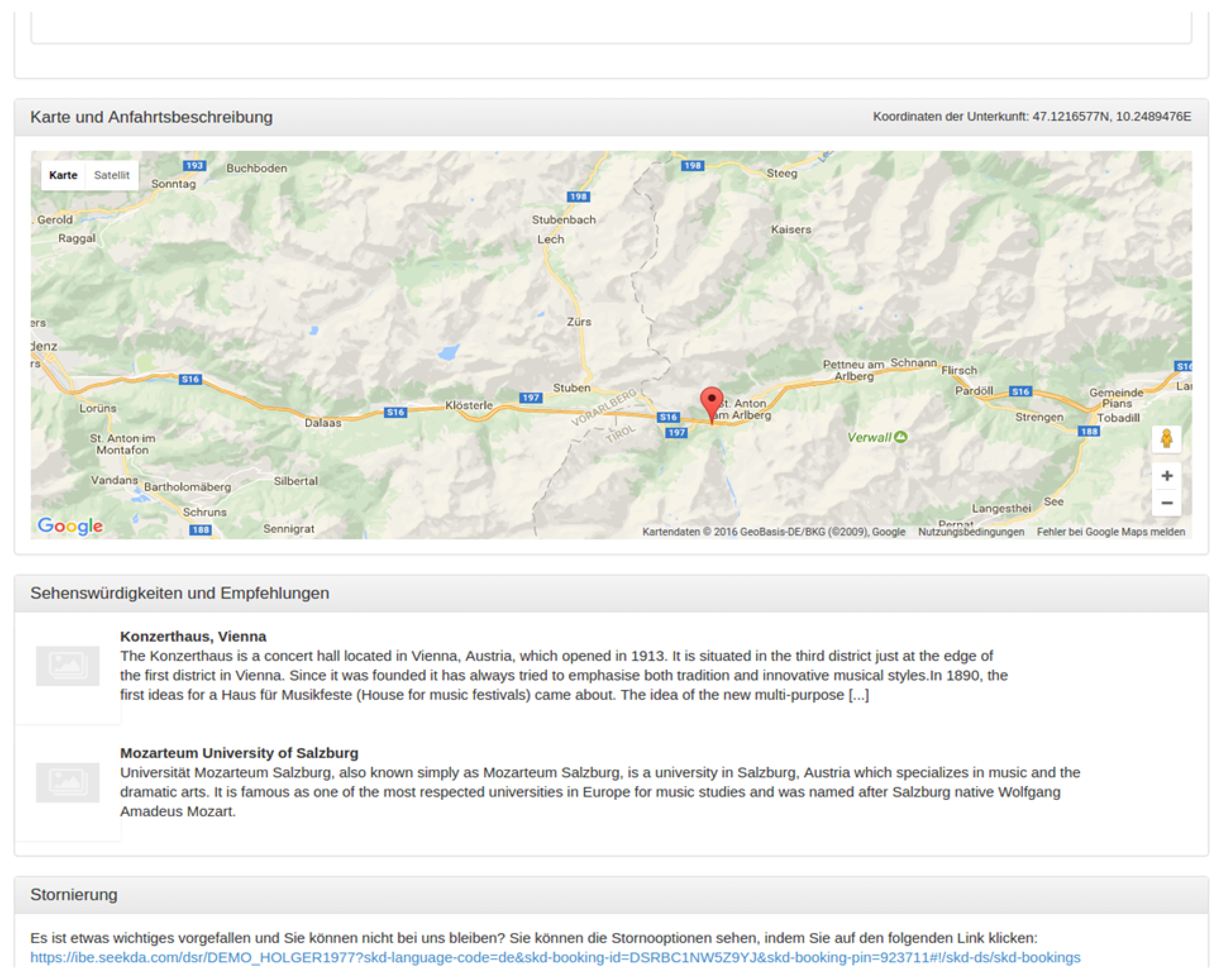1217x980 pixels.
Task: Open Street View pegman icon
Action: [x=1166, y=439]
